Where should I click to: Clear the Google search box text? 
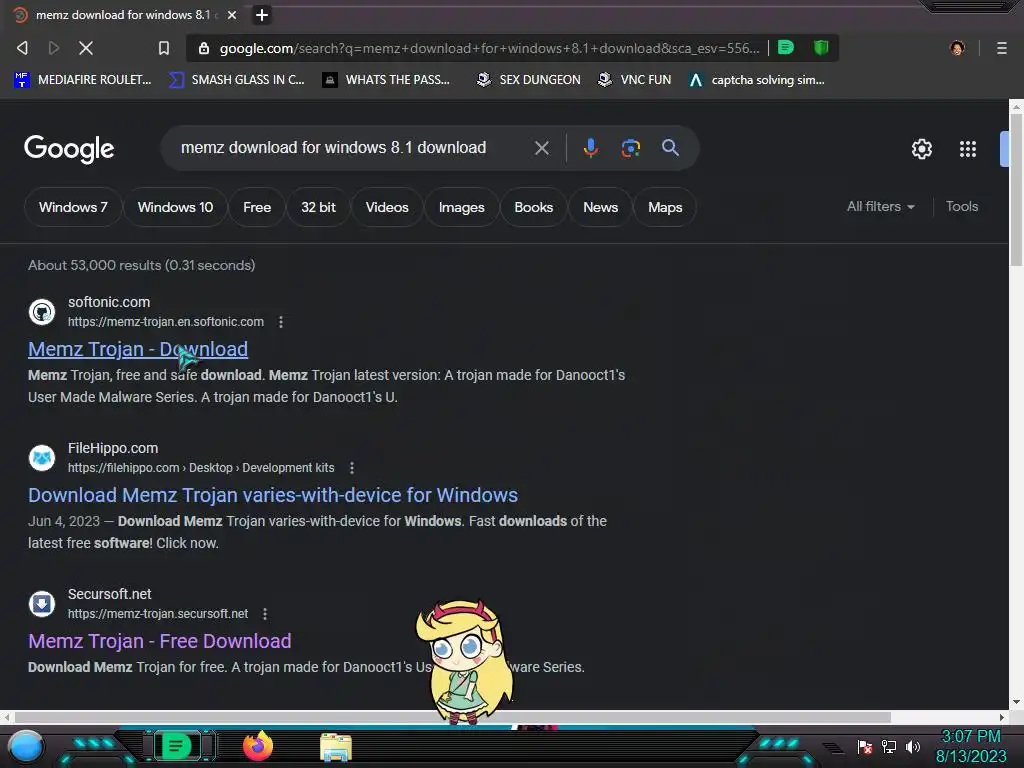[x=541, y=148]
